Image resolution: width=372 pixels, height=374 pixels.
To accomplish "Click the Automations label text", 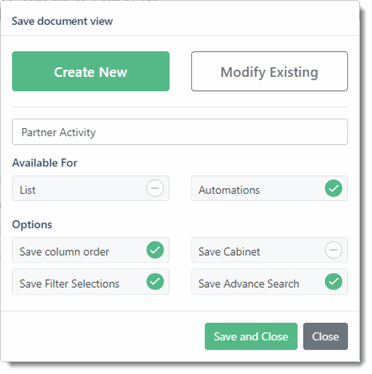I will coord(229,190).
